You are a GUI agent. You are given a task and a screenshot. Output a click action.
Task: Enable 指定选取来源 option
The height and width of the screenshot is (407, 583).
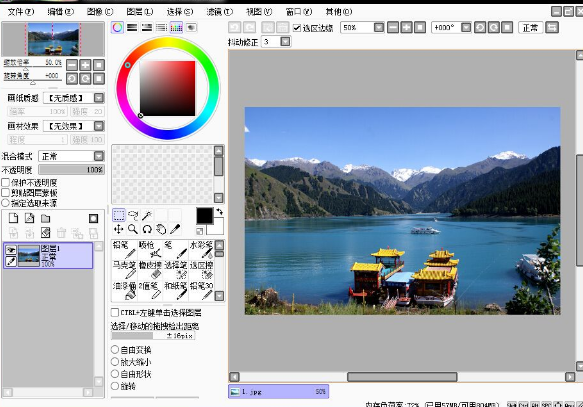pos(6,203)
